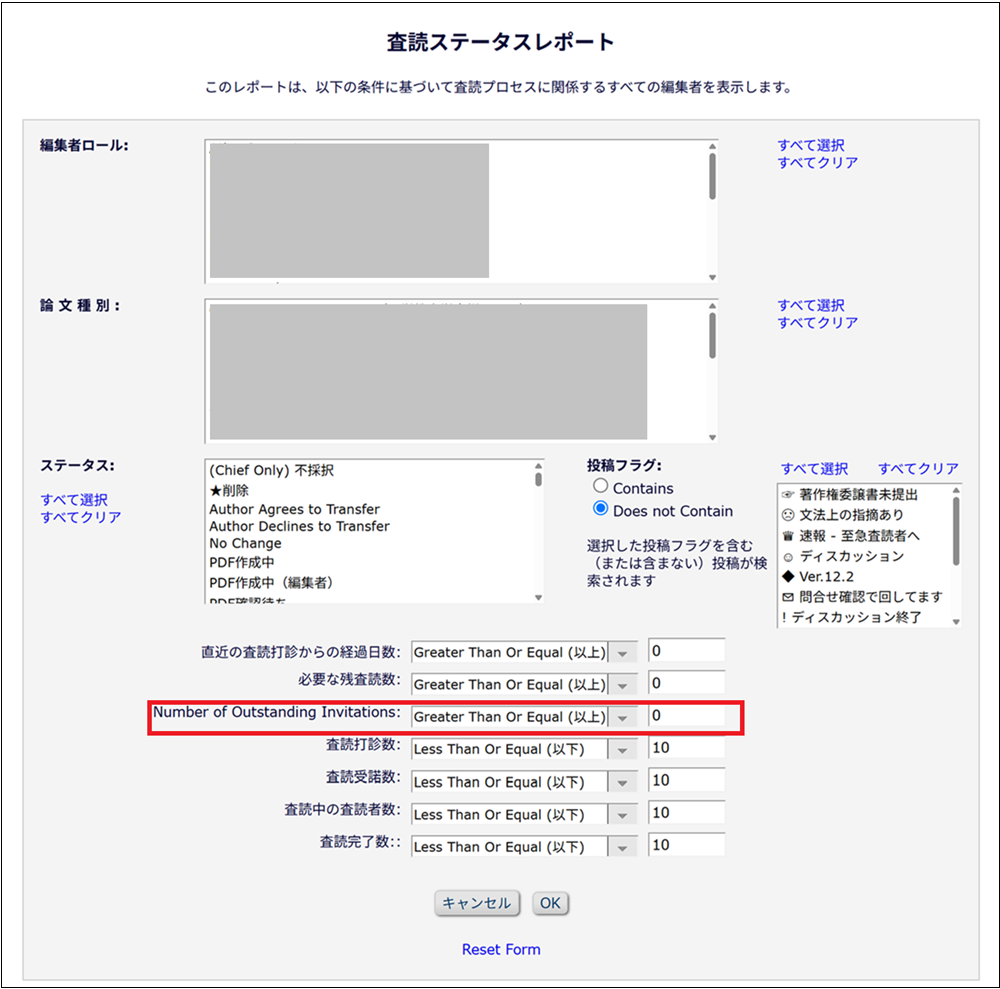Click the Reset Form link

[x=501, y=949]
